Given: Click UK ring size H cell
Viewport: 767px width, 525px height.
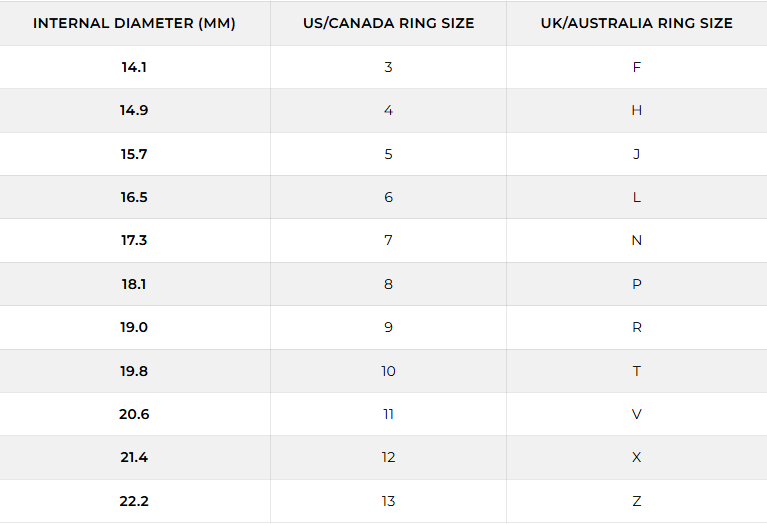Looking at the screenshot, I should click(x=636, y=110).
